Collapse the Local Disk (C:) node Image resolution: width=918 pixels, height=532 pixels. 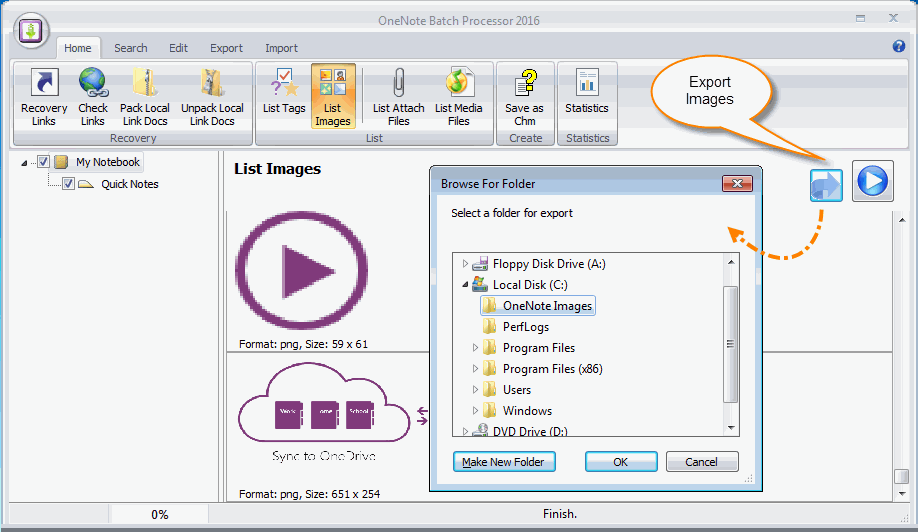[x=465, y=285]
